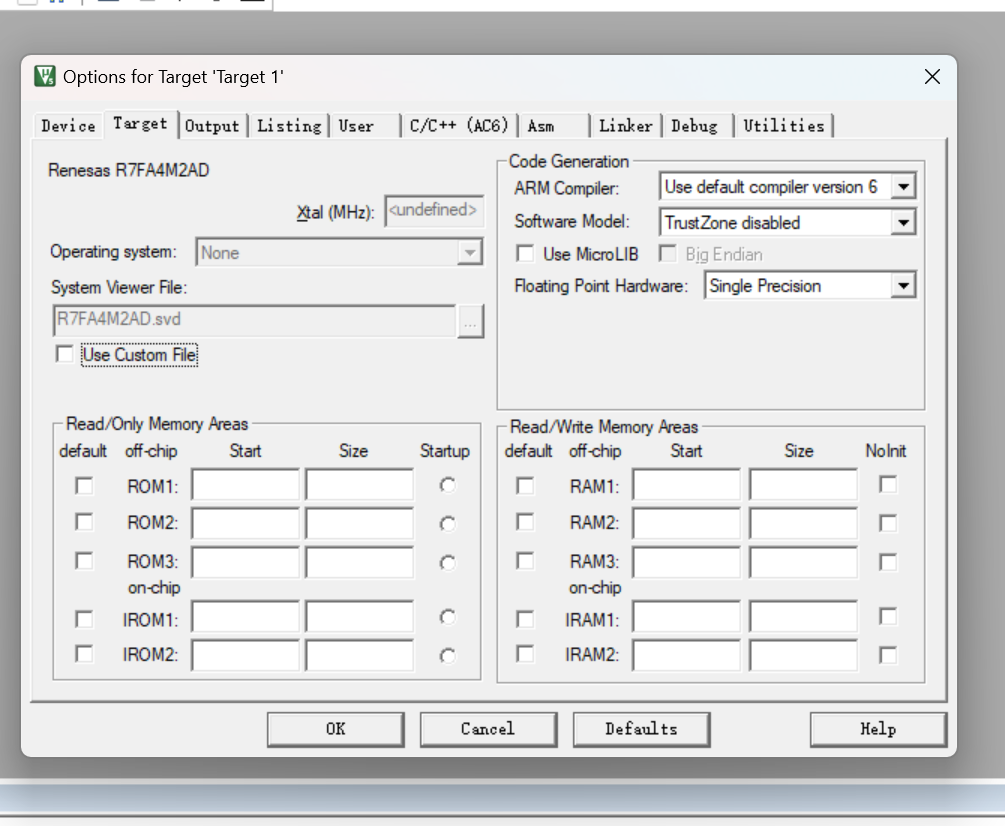Select the Startup radio for ROM3
This screenshot has height=826, width=1005.
[x=447, y=563]
